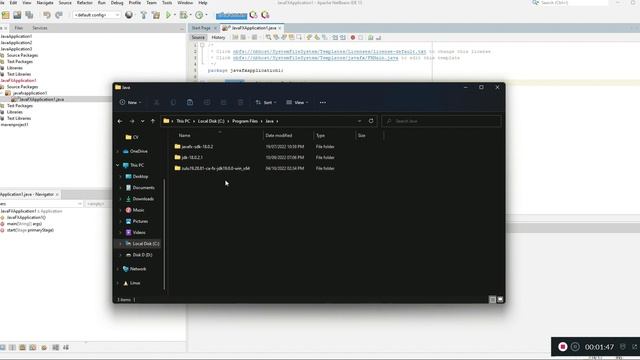Image resolution: width=640 pixels, height=360 pixels.
Task: Open the Tools menu in NetBeans
Action: [x=167, y=2]
